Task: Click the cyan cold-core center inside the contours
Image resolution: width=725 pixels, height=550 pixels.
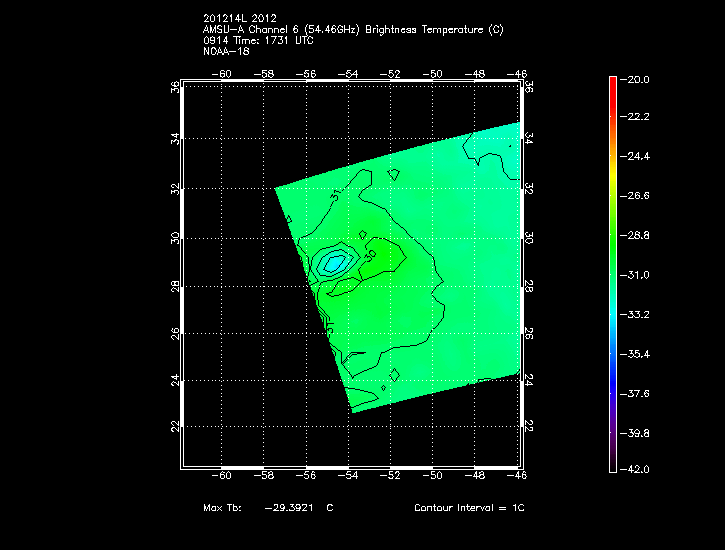Action: (333, 264)
